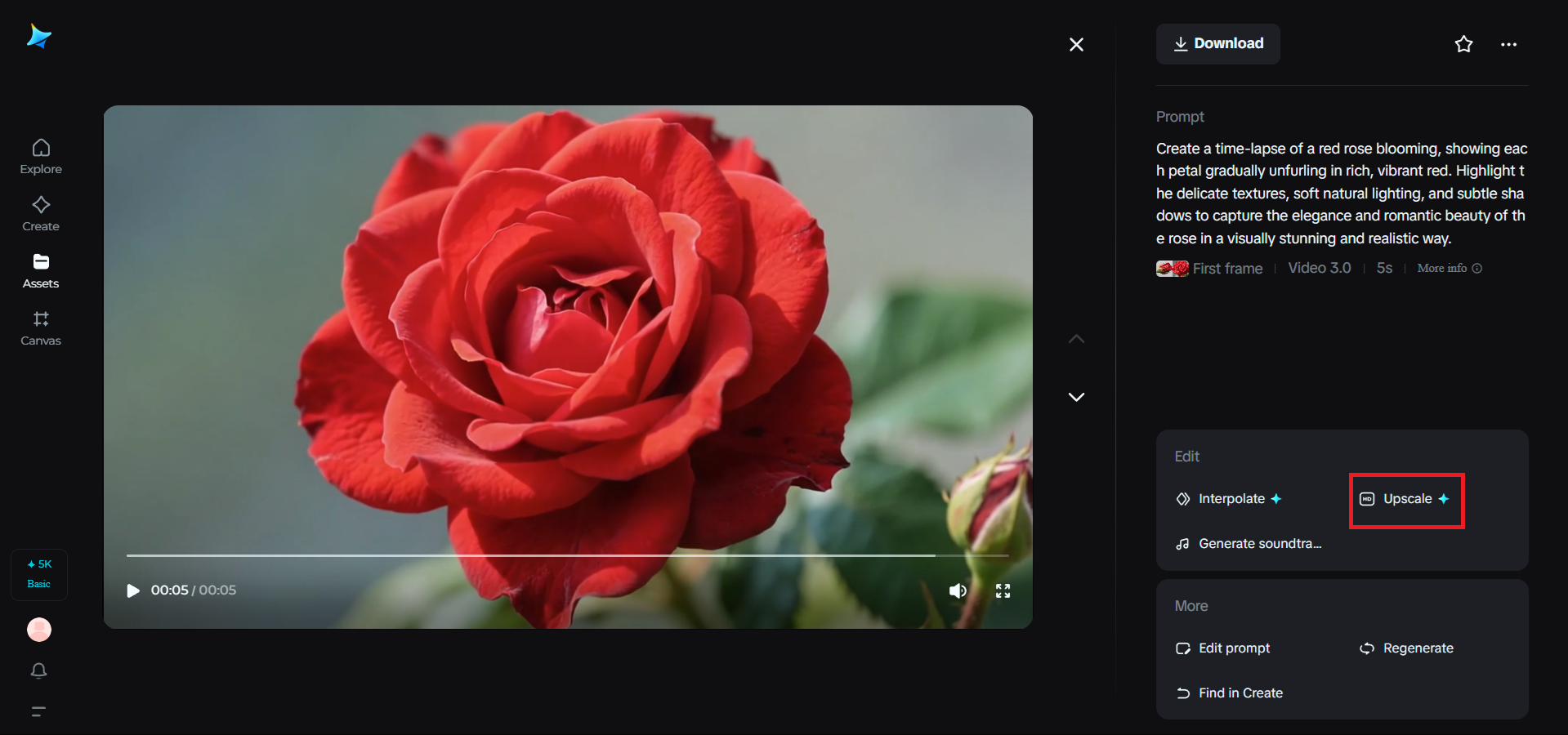Play the rose video
1568x735 pixels.
(133, 590)
